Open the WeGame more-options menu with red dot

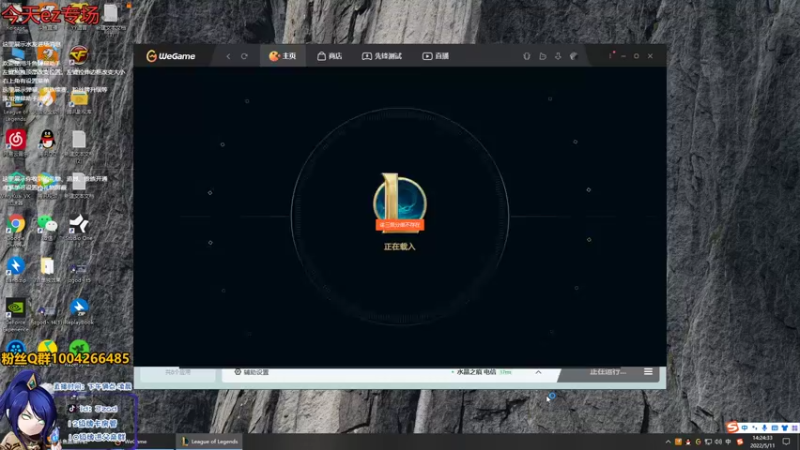point(611,56)
